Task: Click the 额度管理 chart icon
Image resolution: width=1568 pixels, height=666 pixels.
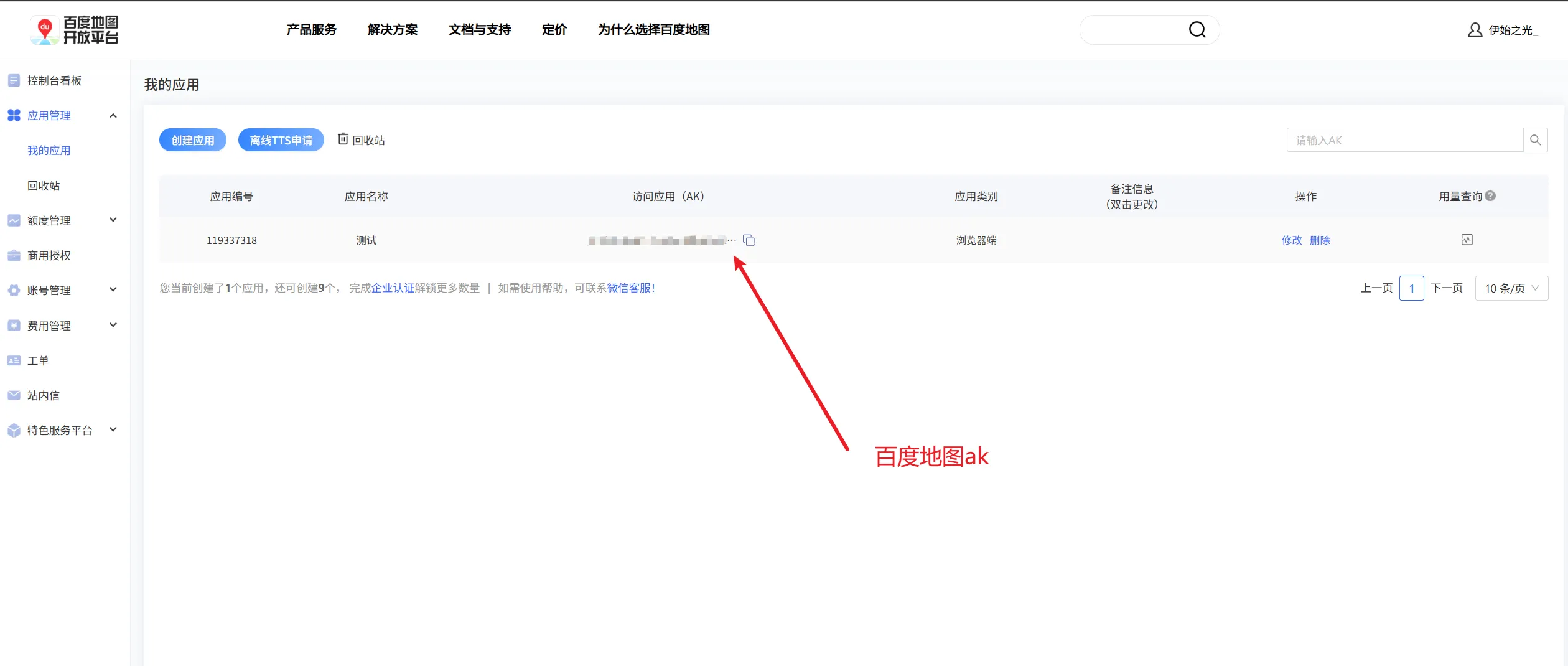Action: [x=14, y=220]
